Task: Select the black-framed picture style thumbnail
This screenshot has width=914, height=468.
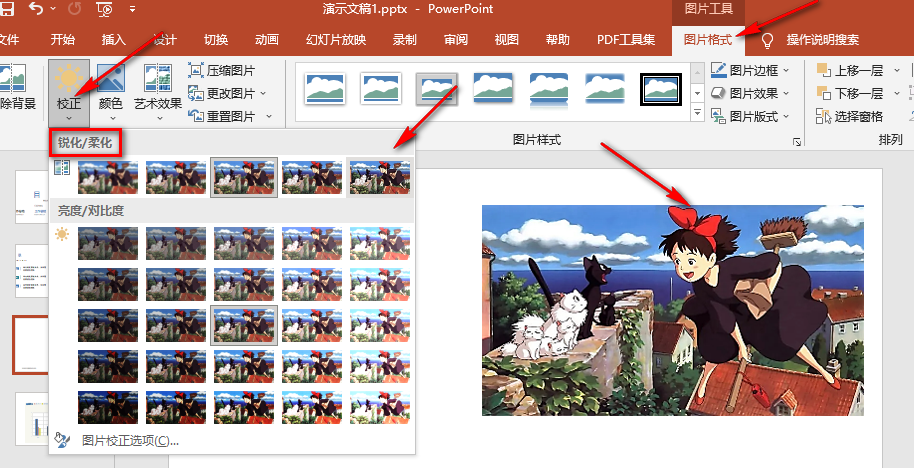Action: pyautogui.click(x=660, y=90)
